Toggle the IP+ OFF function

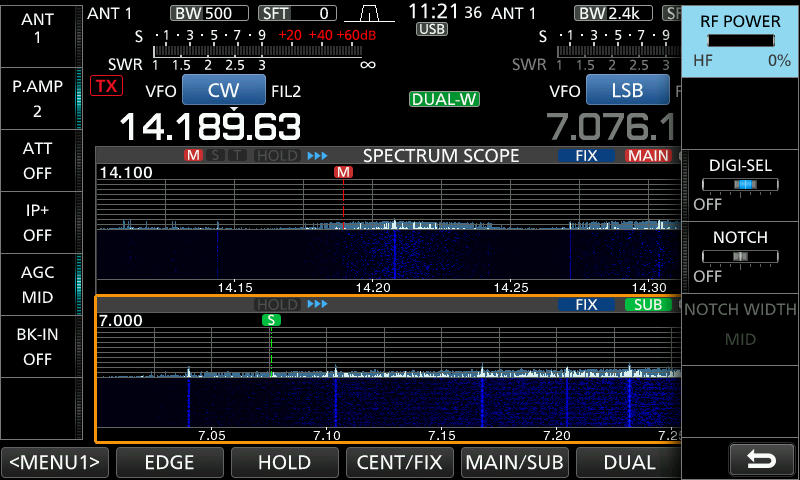click(x=37, y=222)
